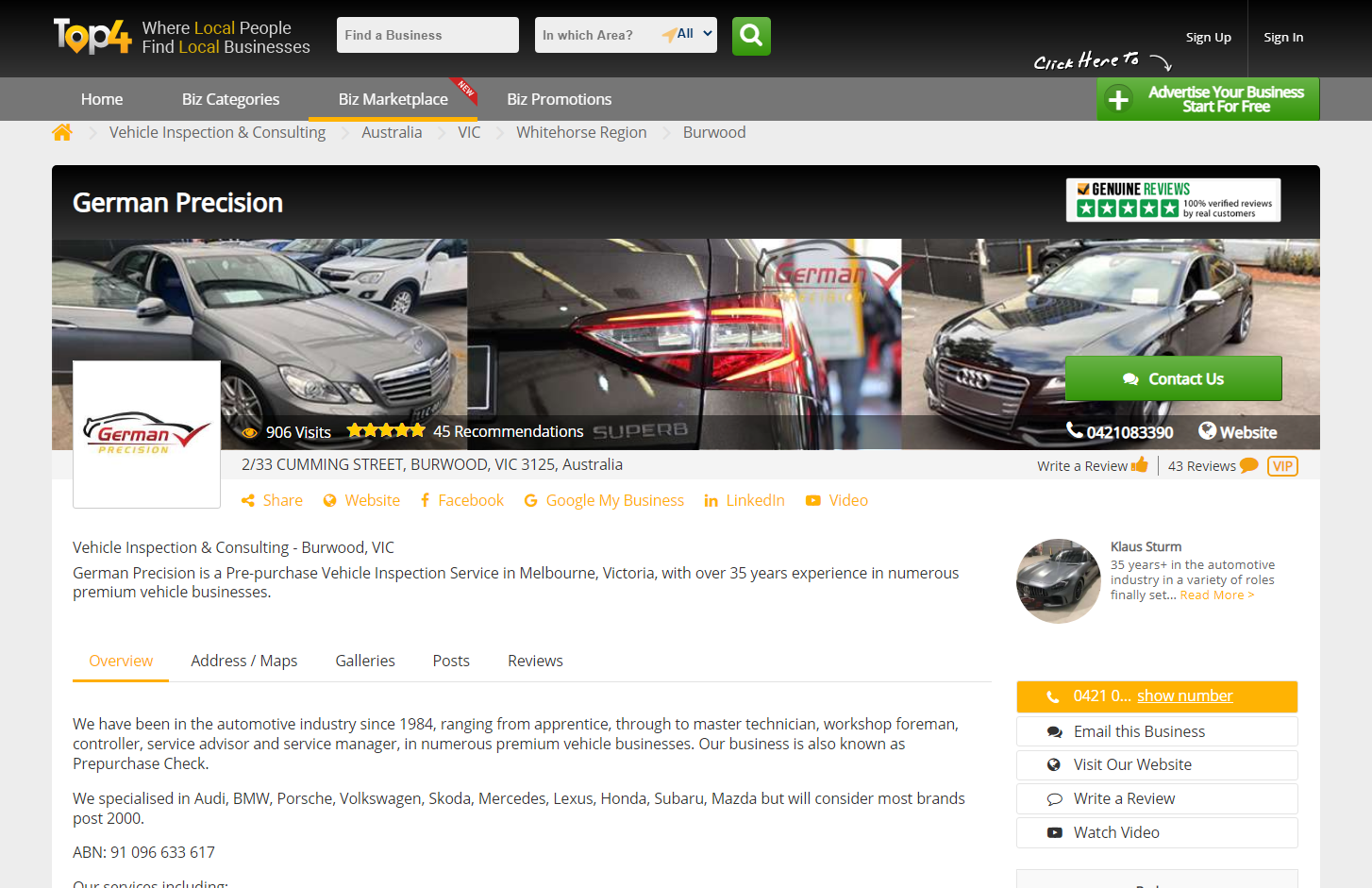
Task: Click the green plus advertise icon
Action: (x=1118, y=99)
